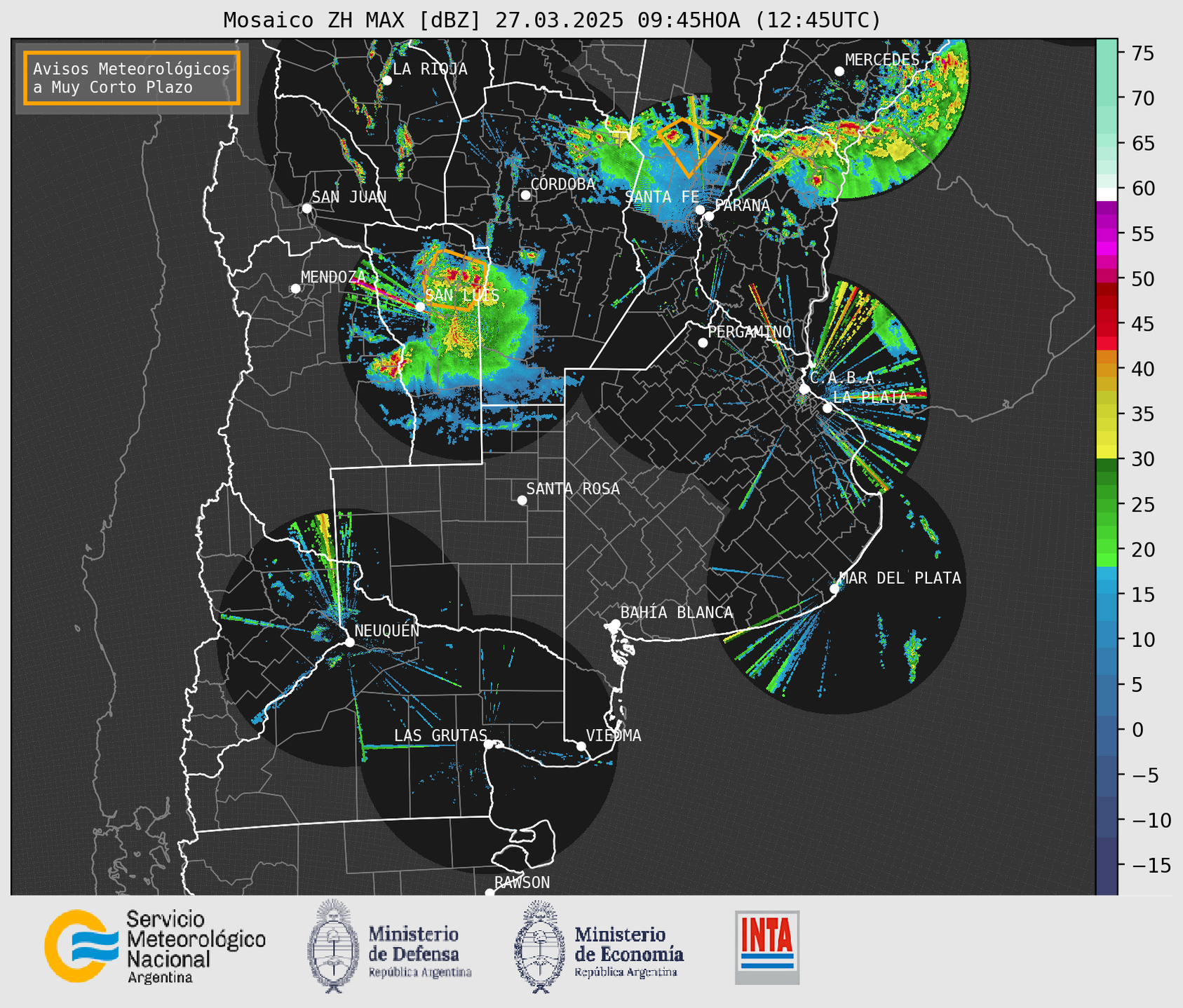Click the Ministerio de Defensa emblem
This screenshot has width=1183, height=1008.
coord(332,946)
